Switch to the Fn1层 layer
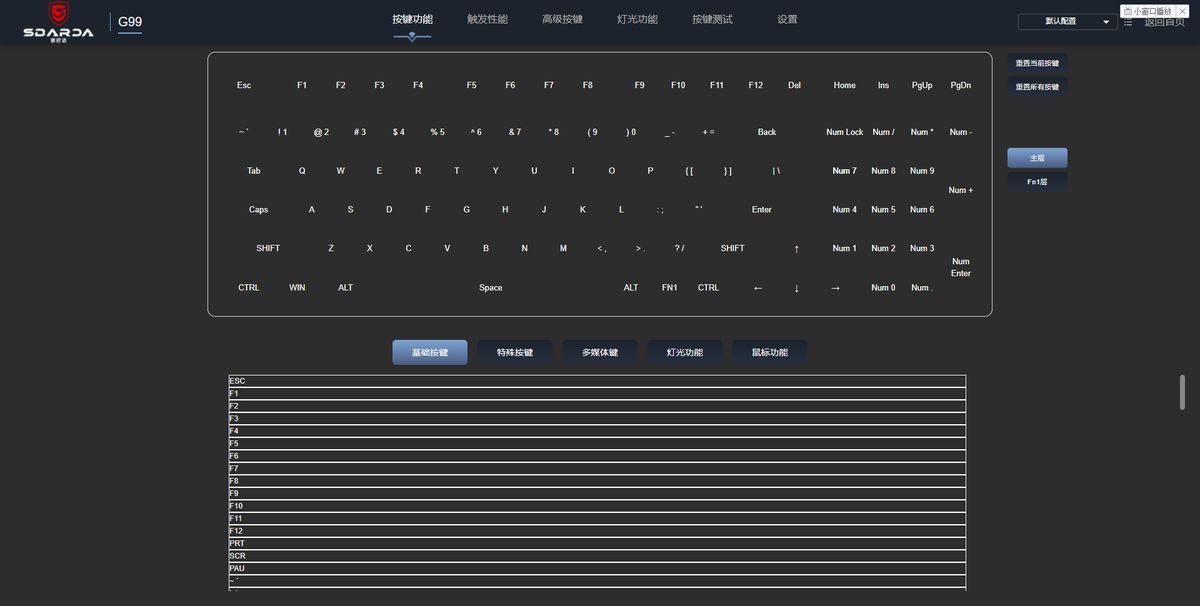 [1037, 182]
